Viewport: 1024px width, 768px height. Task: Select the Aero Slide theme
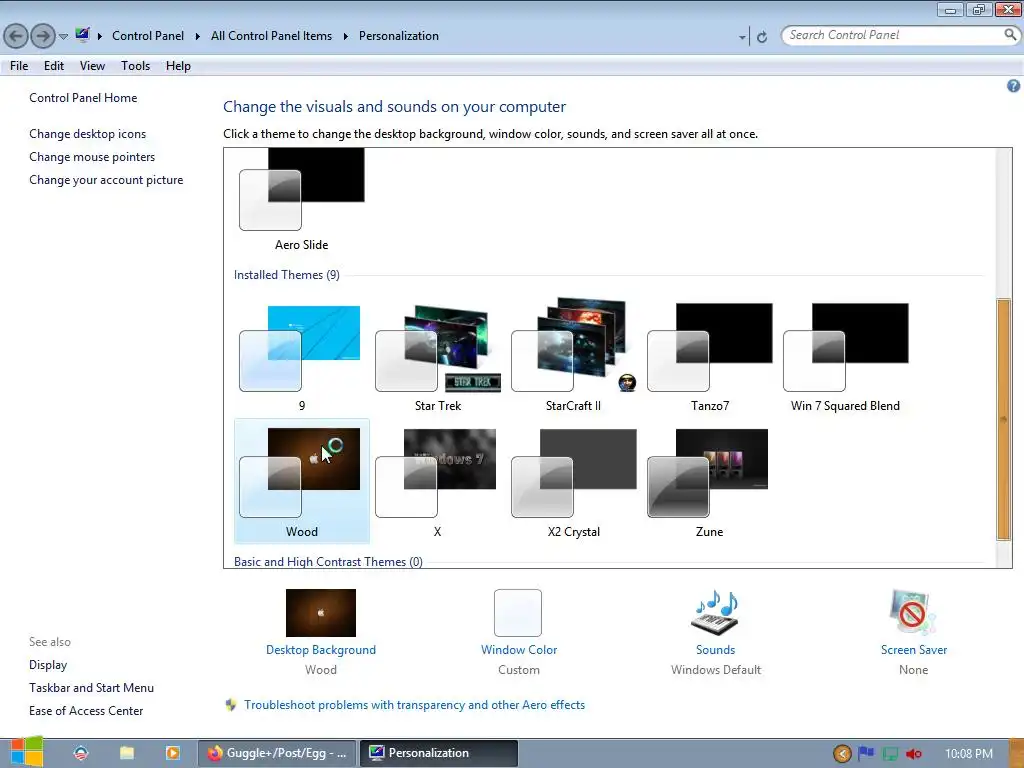[x=302, y=199]
